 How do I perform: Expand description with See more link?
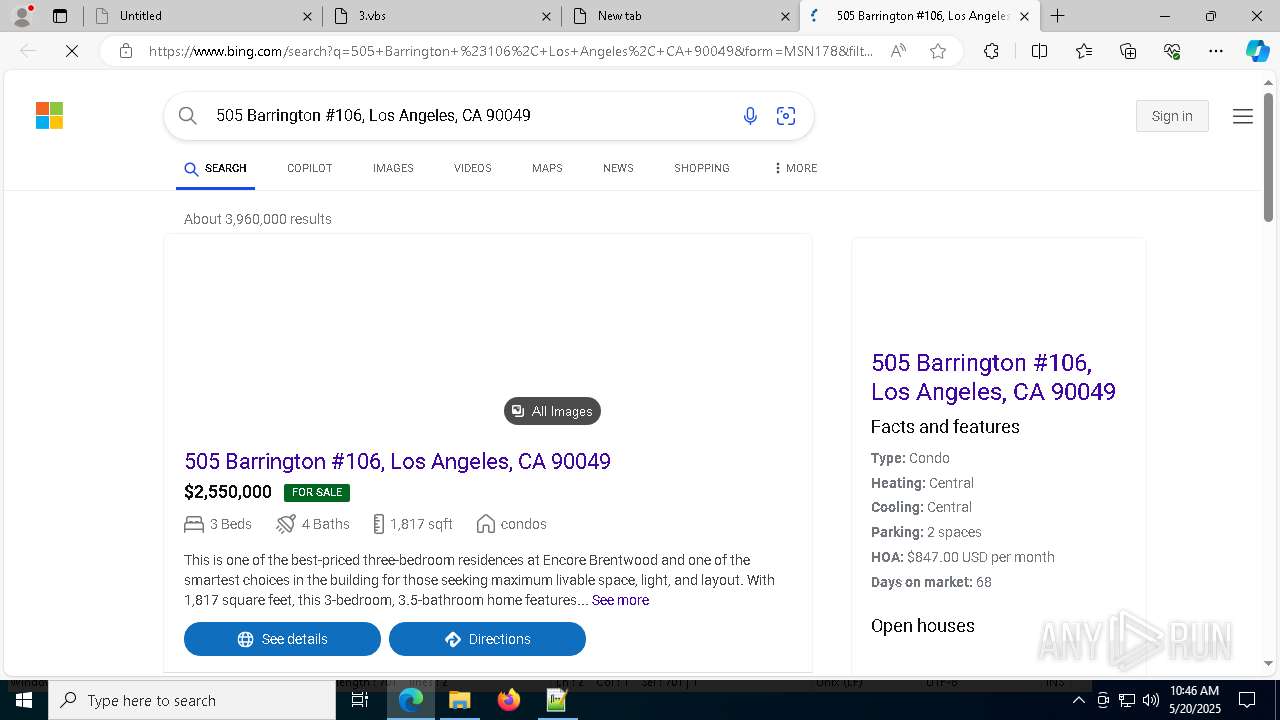tap(620, 600)
